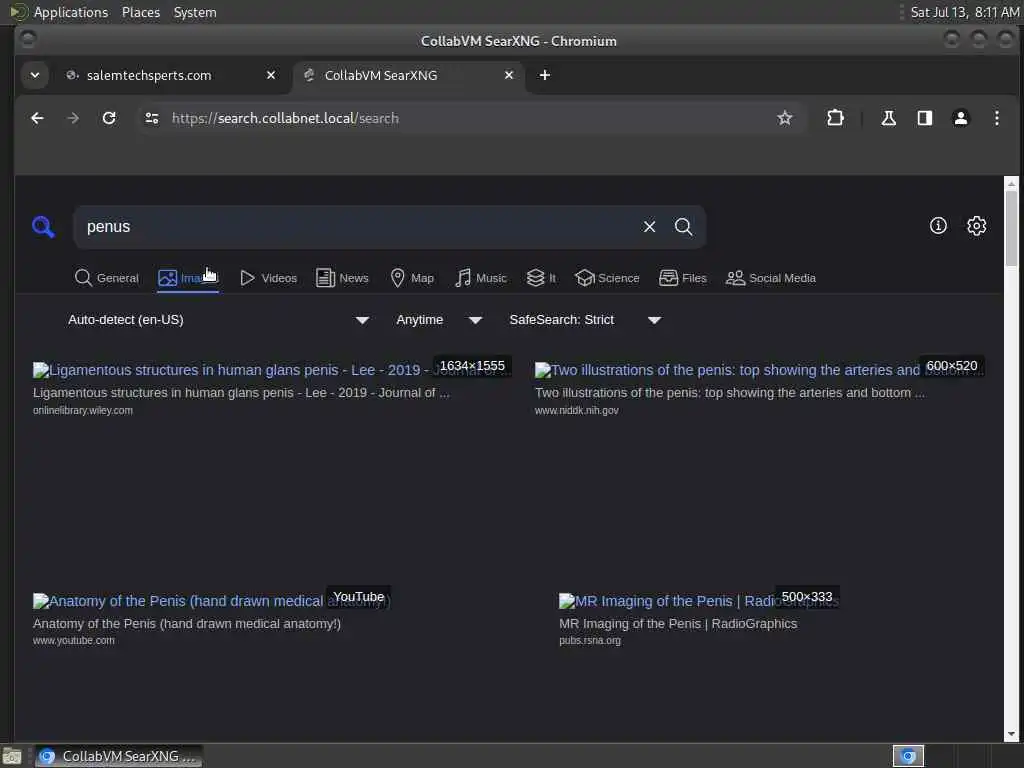Viewport: 1024px width, 768px height.
Task: Switch to the IT category
Action: point(541,278)
